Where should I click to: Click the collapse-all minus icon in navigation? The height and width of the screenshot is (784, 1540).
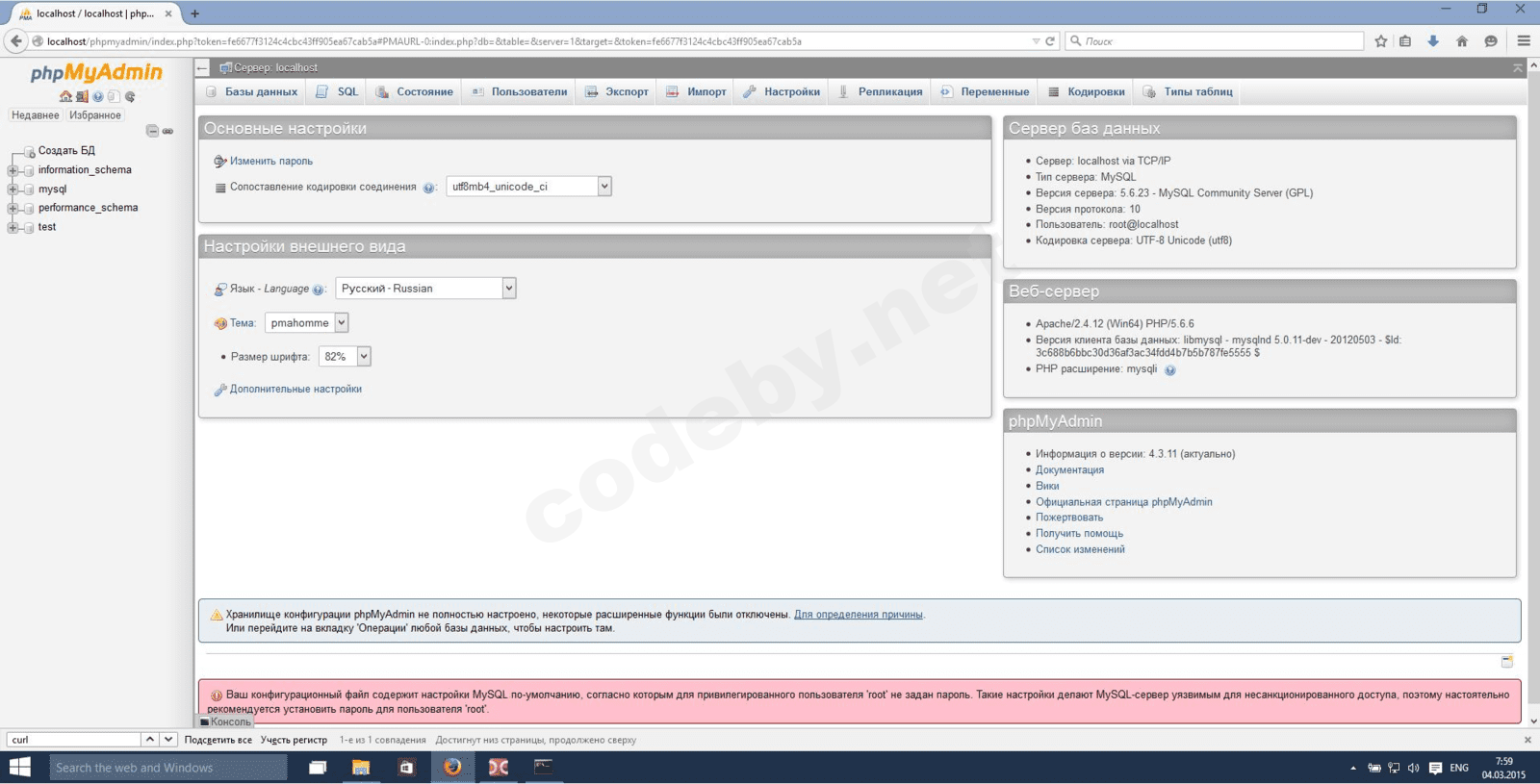pyautogui.click(x=152, y=131)
